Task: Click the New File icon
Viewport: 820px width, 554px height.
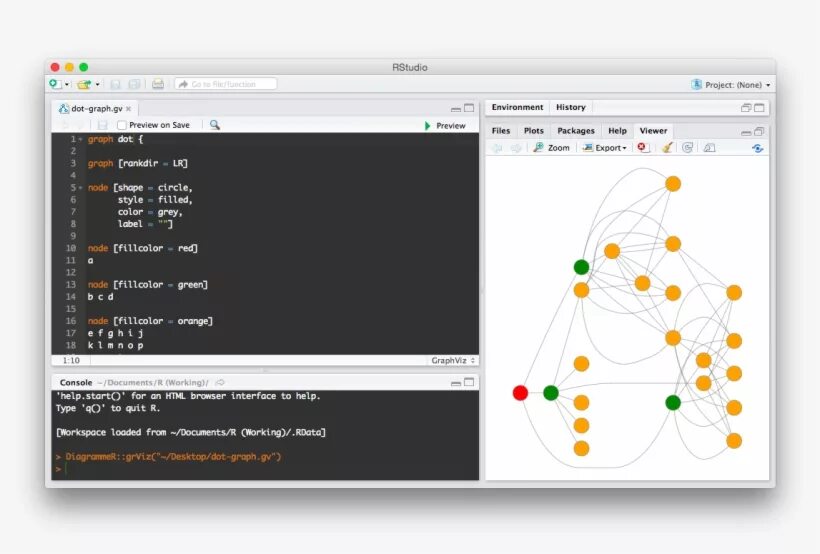Action: 55,84
